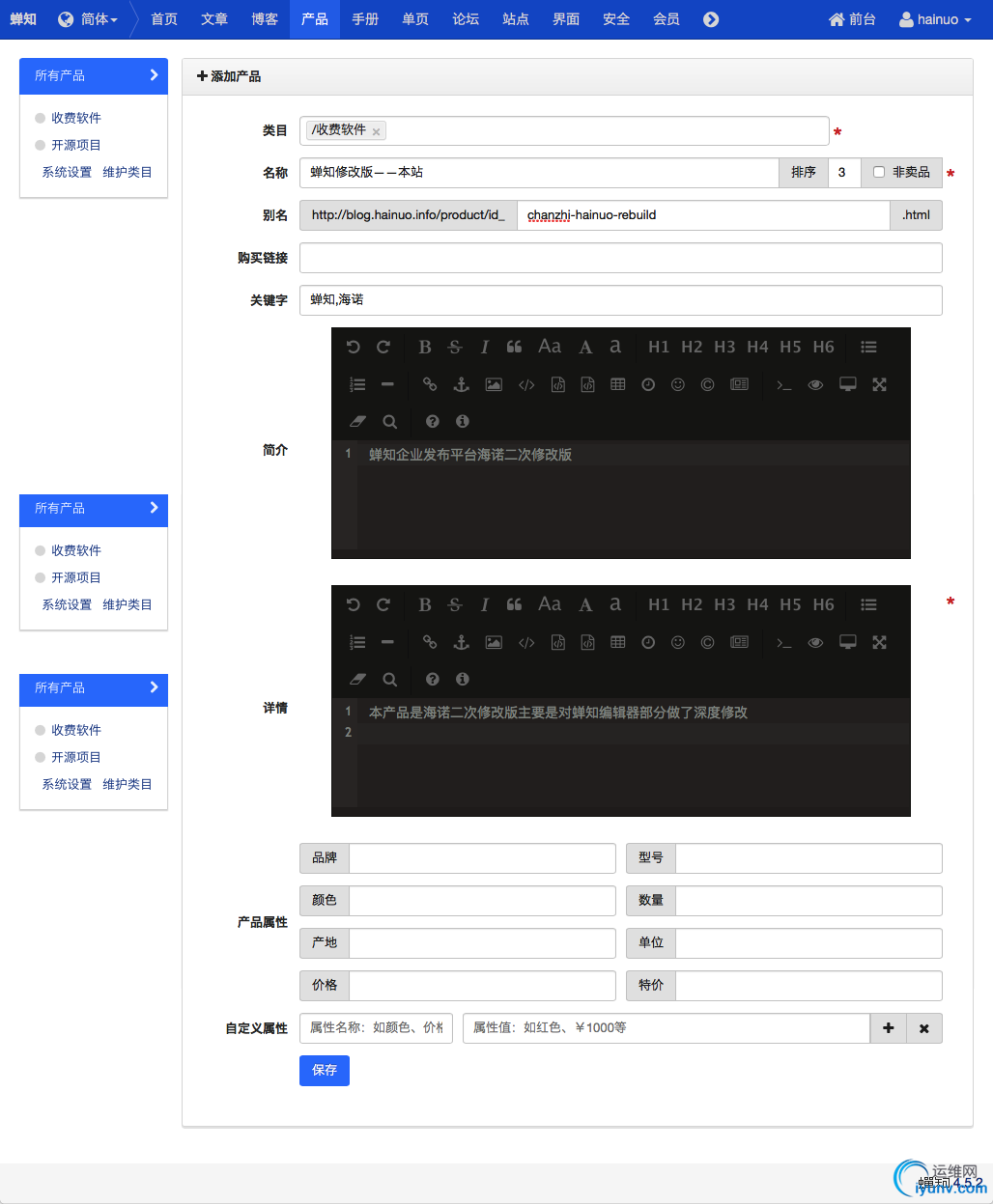
Task: Insert block quote in the 简介 editor
Action: (514, 347)
